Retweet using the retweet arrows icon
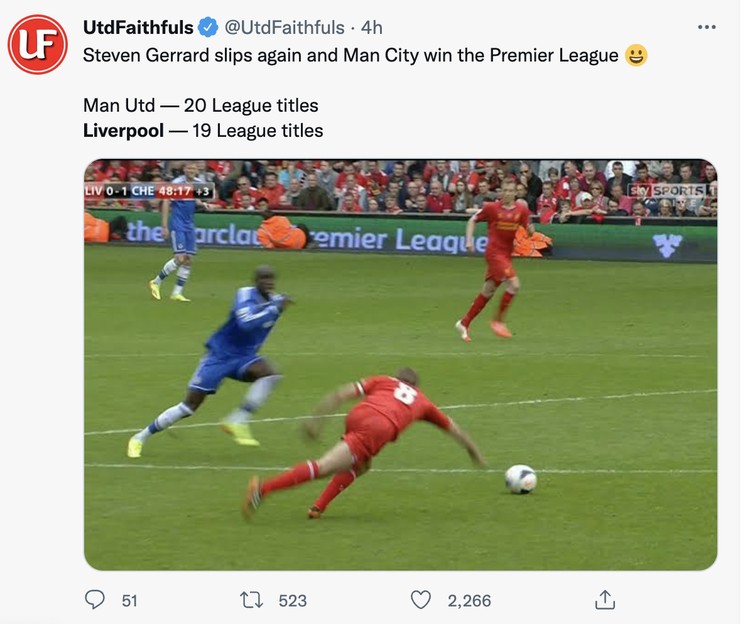750x624 pixels. click(x=251, y=600)
